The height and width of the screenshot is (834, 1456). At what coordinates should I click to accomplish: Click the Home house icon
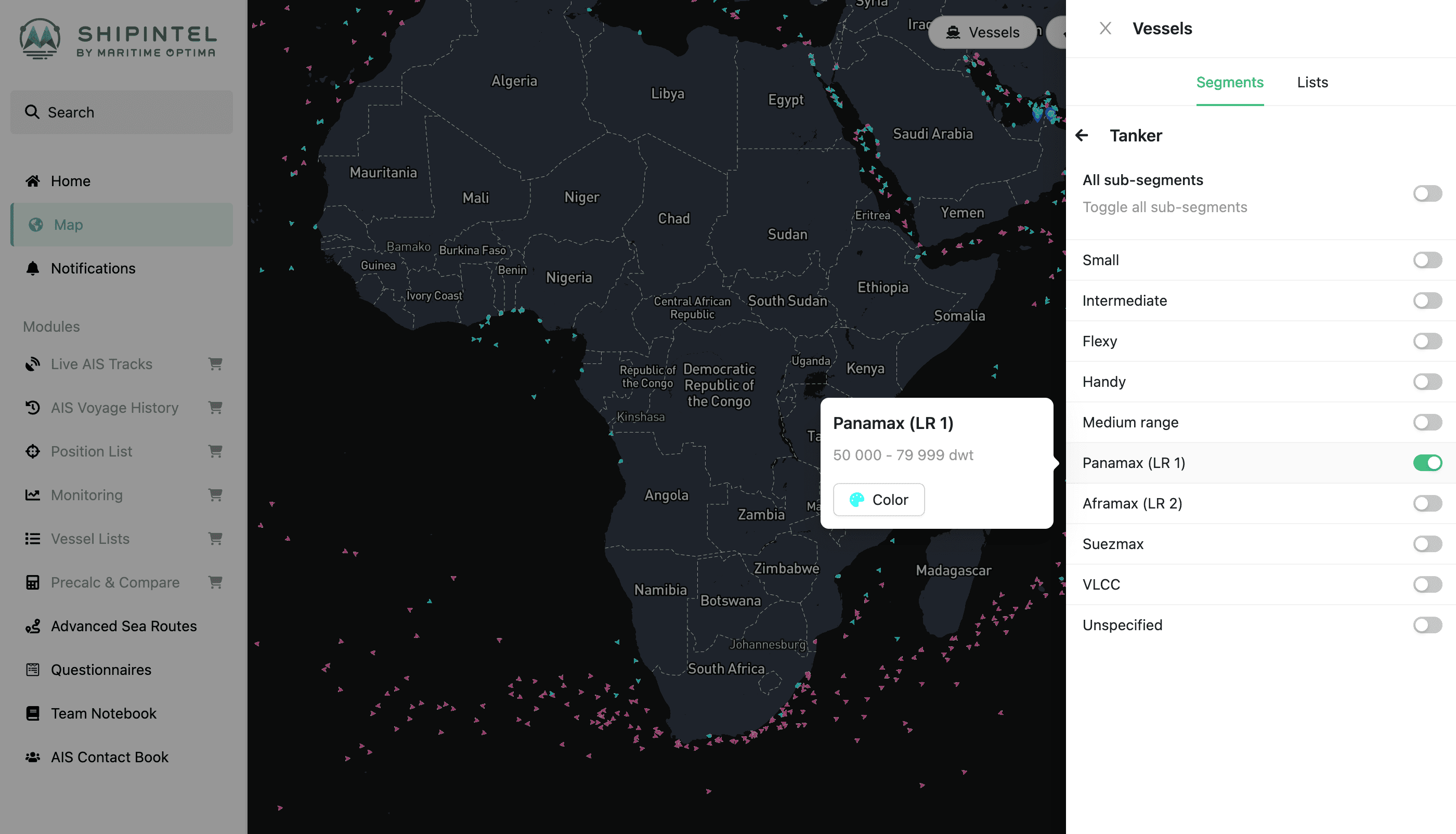click(33, 181)
